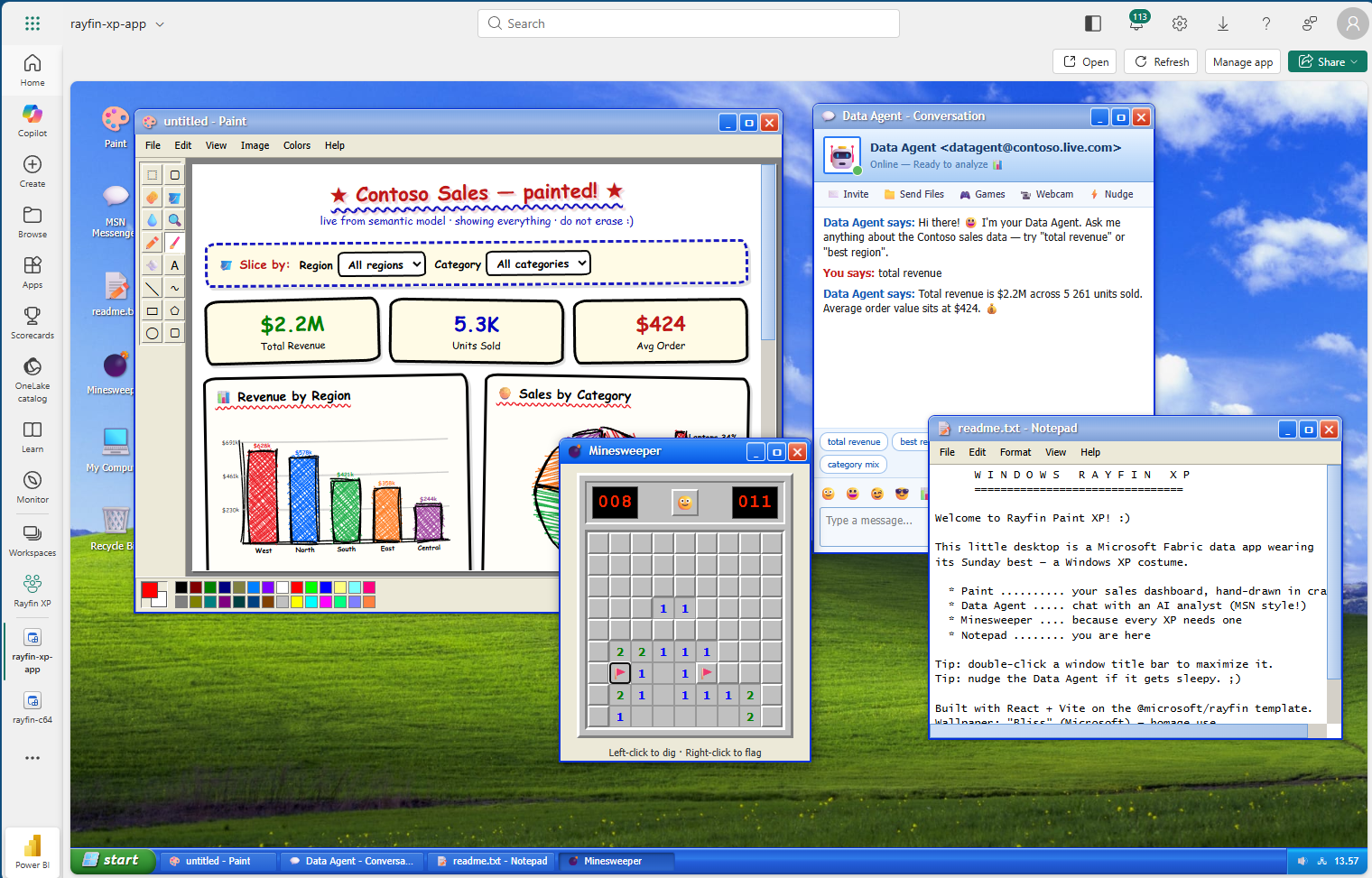Screen dimensions: 1372x878
Task: Click the Nudge button in Data Agent
Action: 1111,194
